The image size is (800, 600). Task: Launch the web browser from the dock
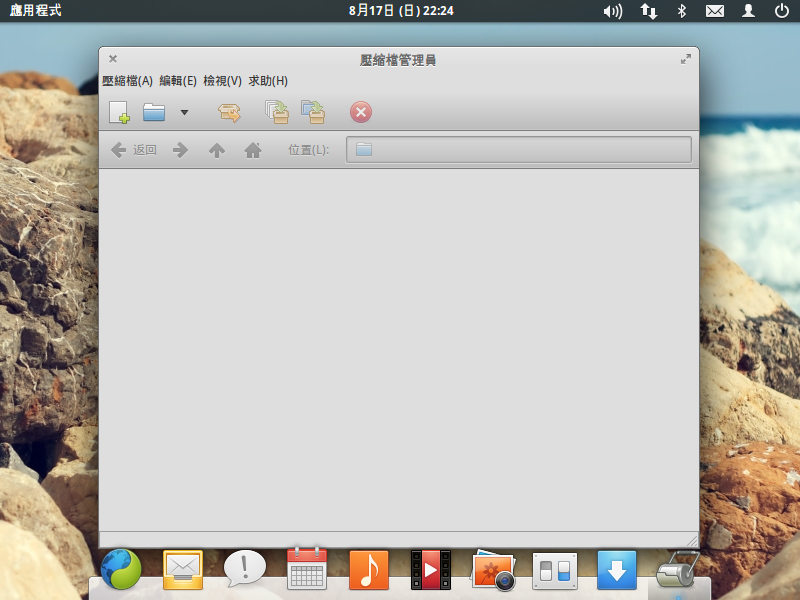(x=121, y=569)
